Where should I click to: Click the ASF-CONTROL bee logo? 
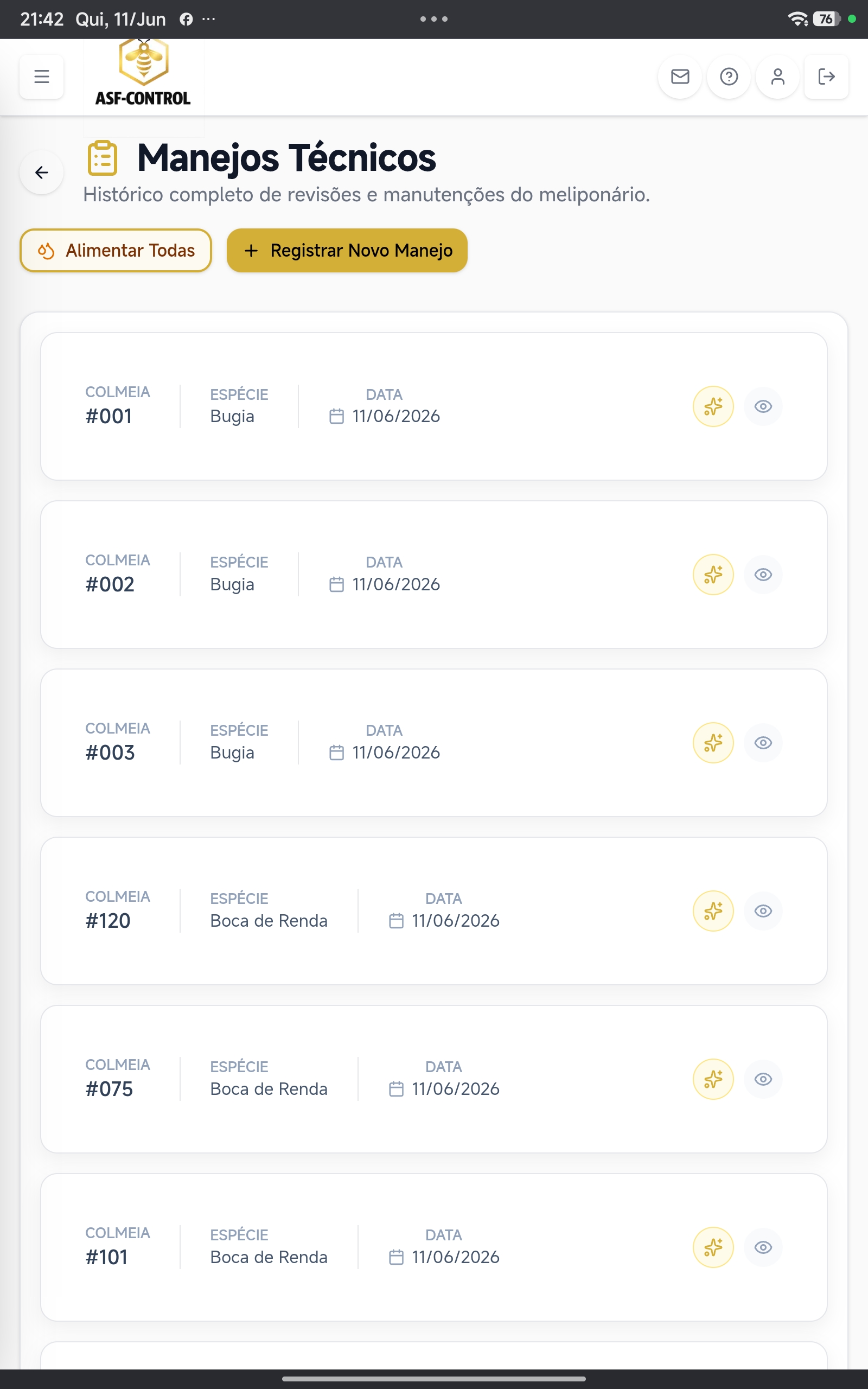pyautogui.click(x=144, y=73)
